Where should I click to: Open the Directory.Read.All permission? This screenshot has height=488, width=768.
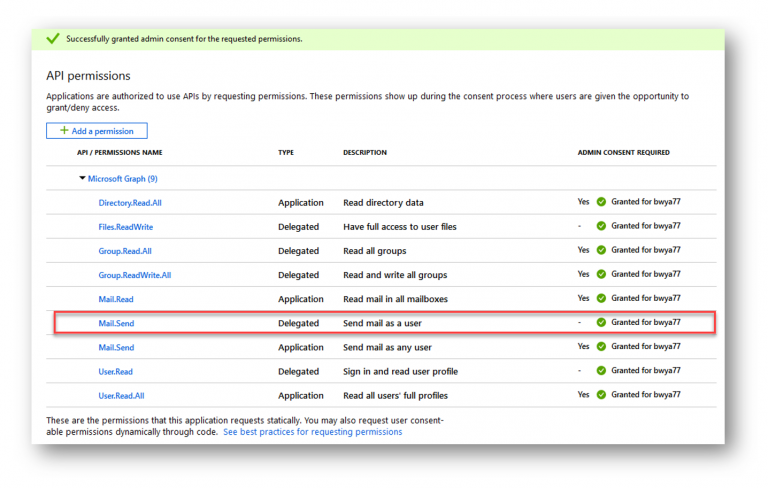(x=130, y=203)
